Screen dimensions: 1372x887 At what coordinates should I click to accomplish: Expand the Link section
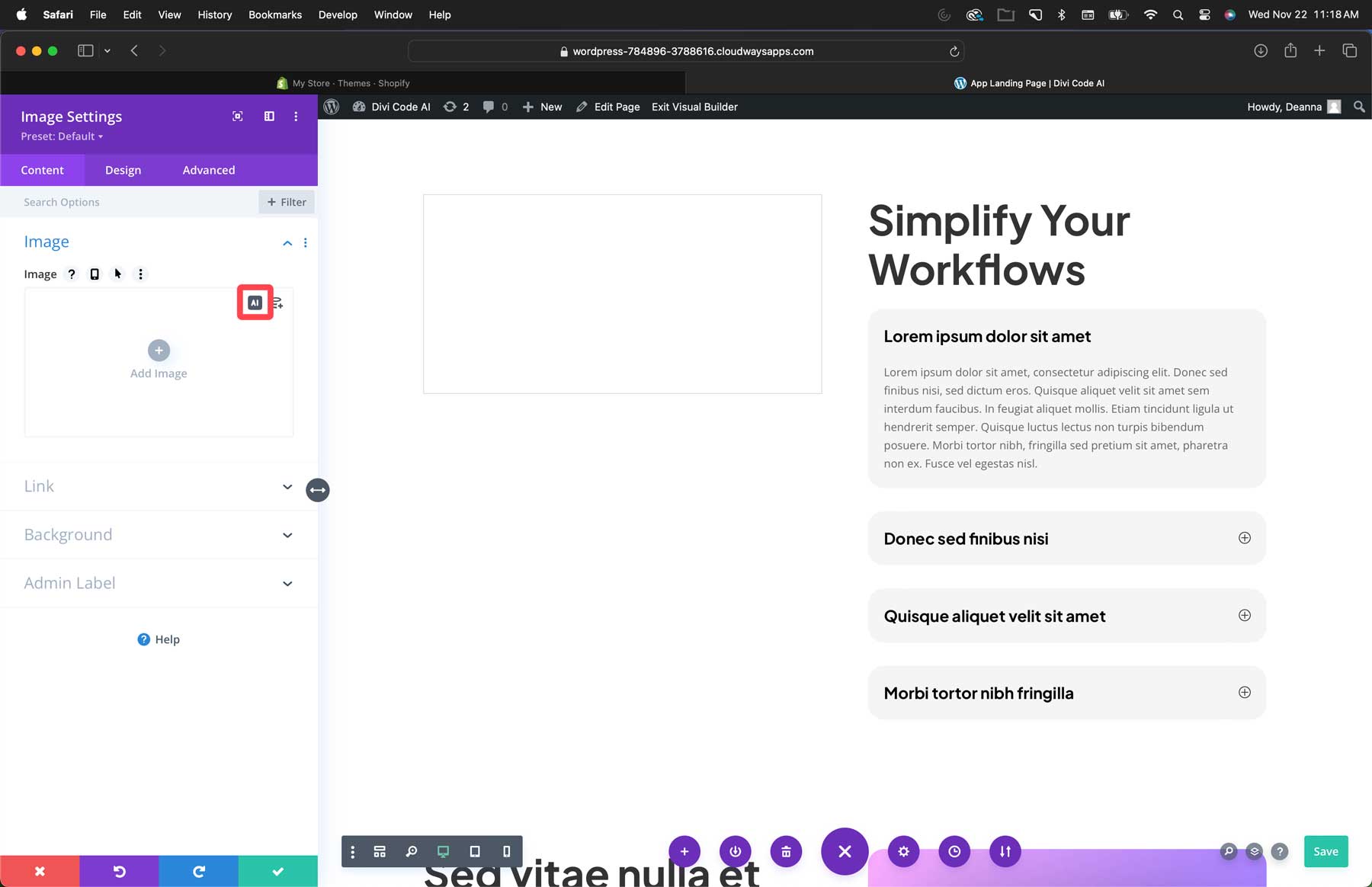[159, 486]
